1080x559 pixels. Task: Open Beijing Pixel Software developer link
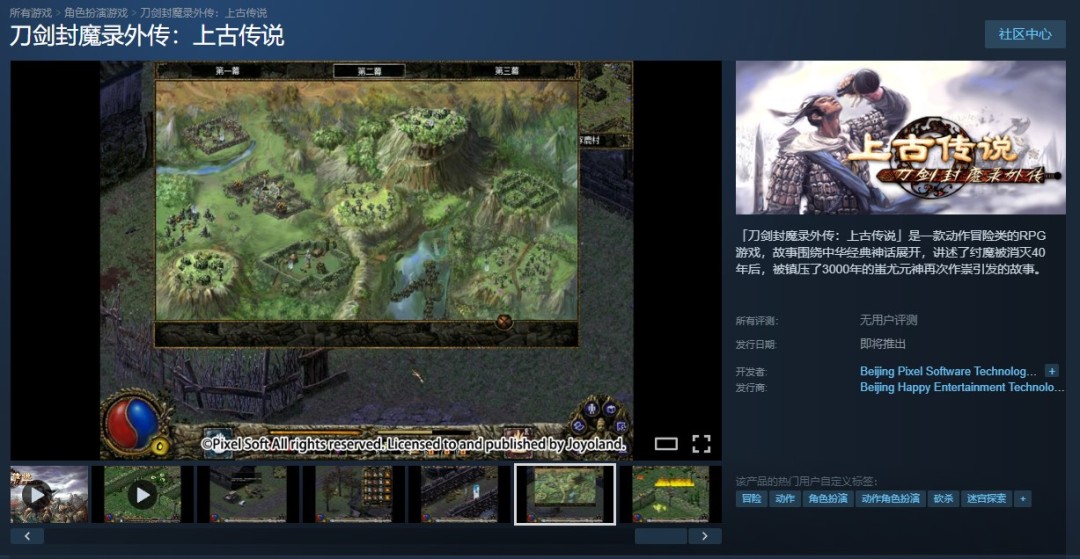[948, 371]
